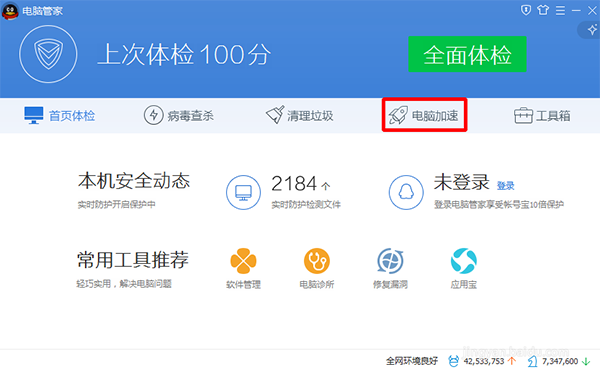Viewport: 600px width, 372px height.
Task: Switch to the 首页体检 tab
Action: pos(60,116)
